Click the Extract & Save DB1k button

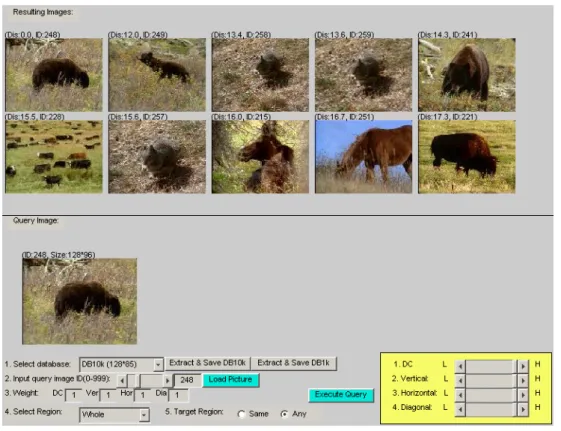point(293,363)
